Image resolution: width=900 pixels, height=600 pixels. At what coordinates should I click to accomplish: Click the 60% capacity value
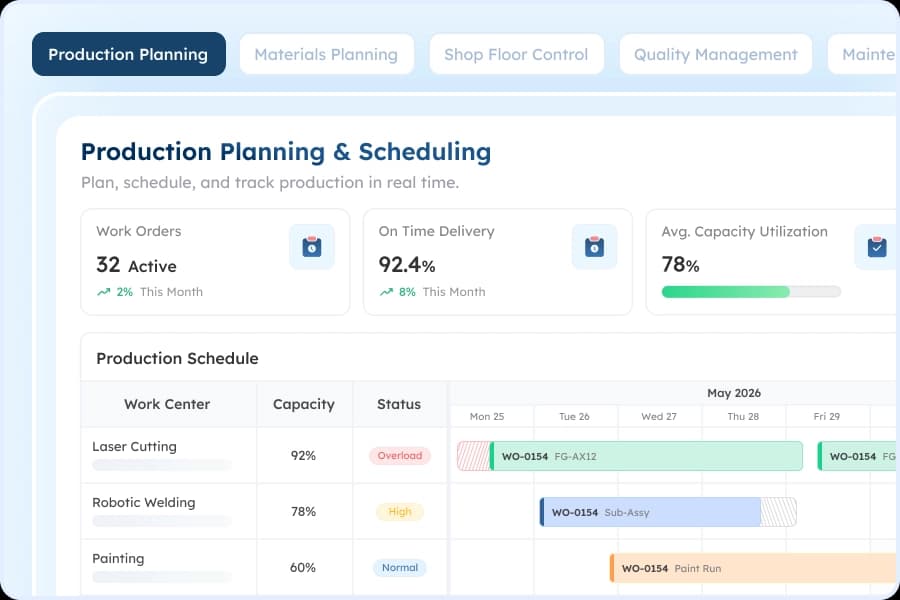[x=302, y=567]
